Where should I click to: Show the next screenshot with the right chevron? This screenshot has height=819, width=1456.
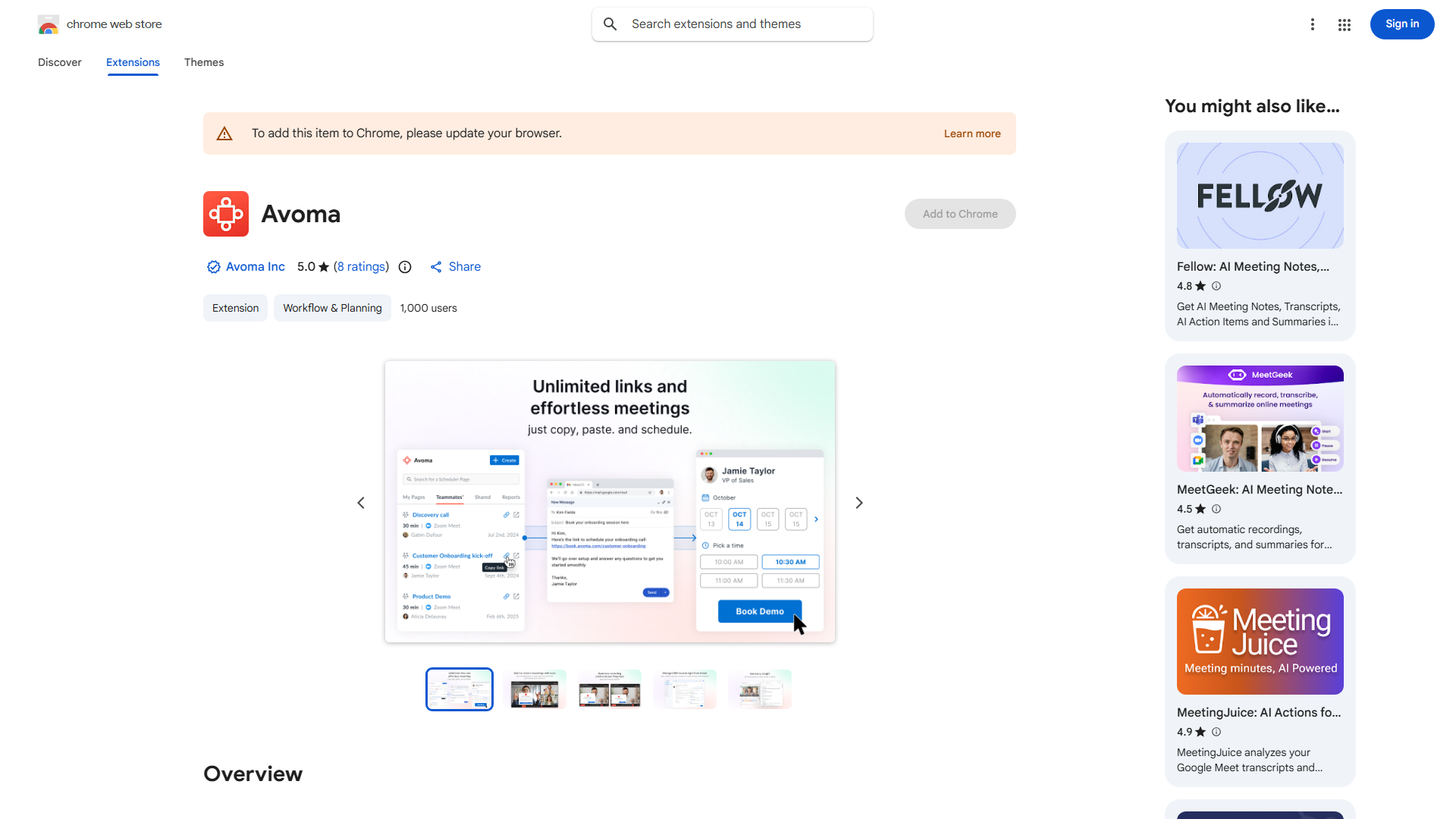[859, 503]
